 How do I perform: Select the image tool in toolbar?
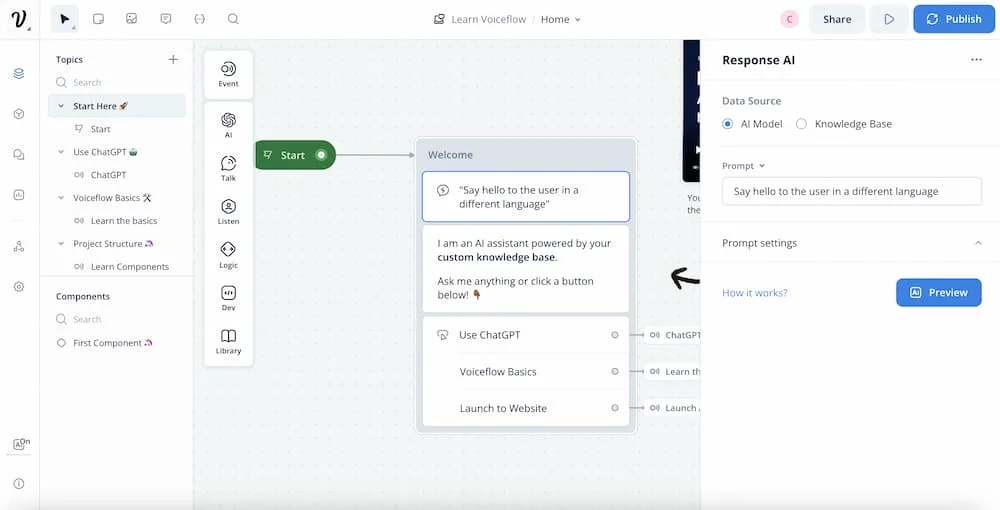coord(131,19)
